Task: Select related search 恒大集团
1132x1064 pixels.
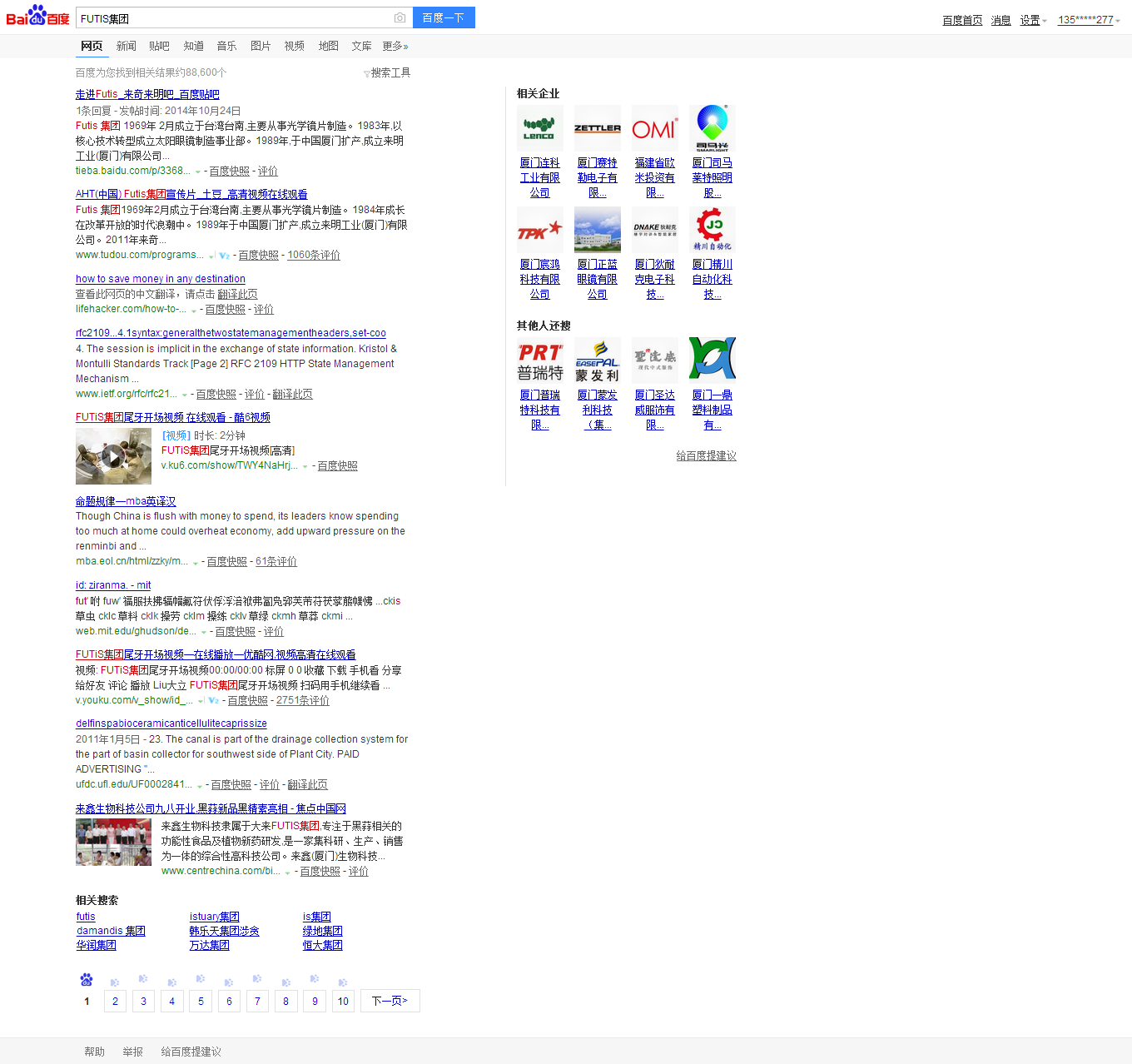Action: click(x=322, y=945)
